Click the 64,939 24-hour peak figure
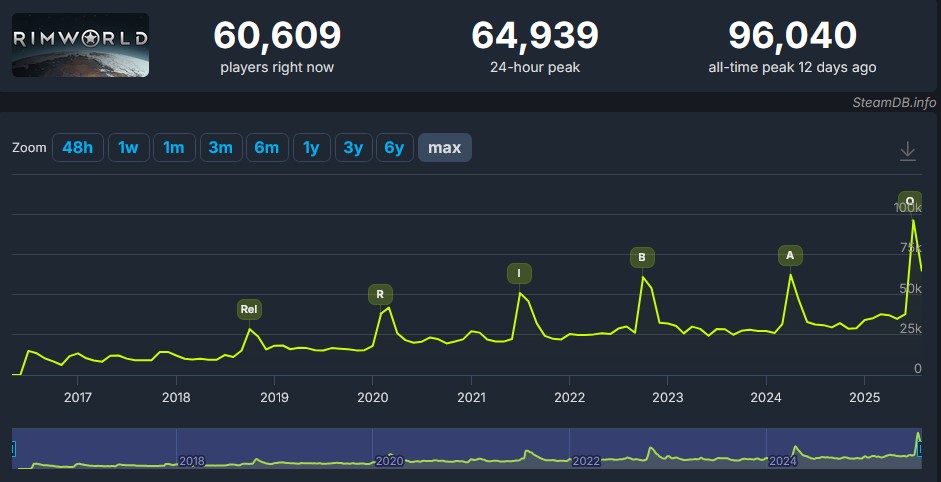The image size is (941, 482). click(x=535, y=36)
